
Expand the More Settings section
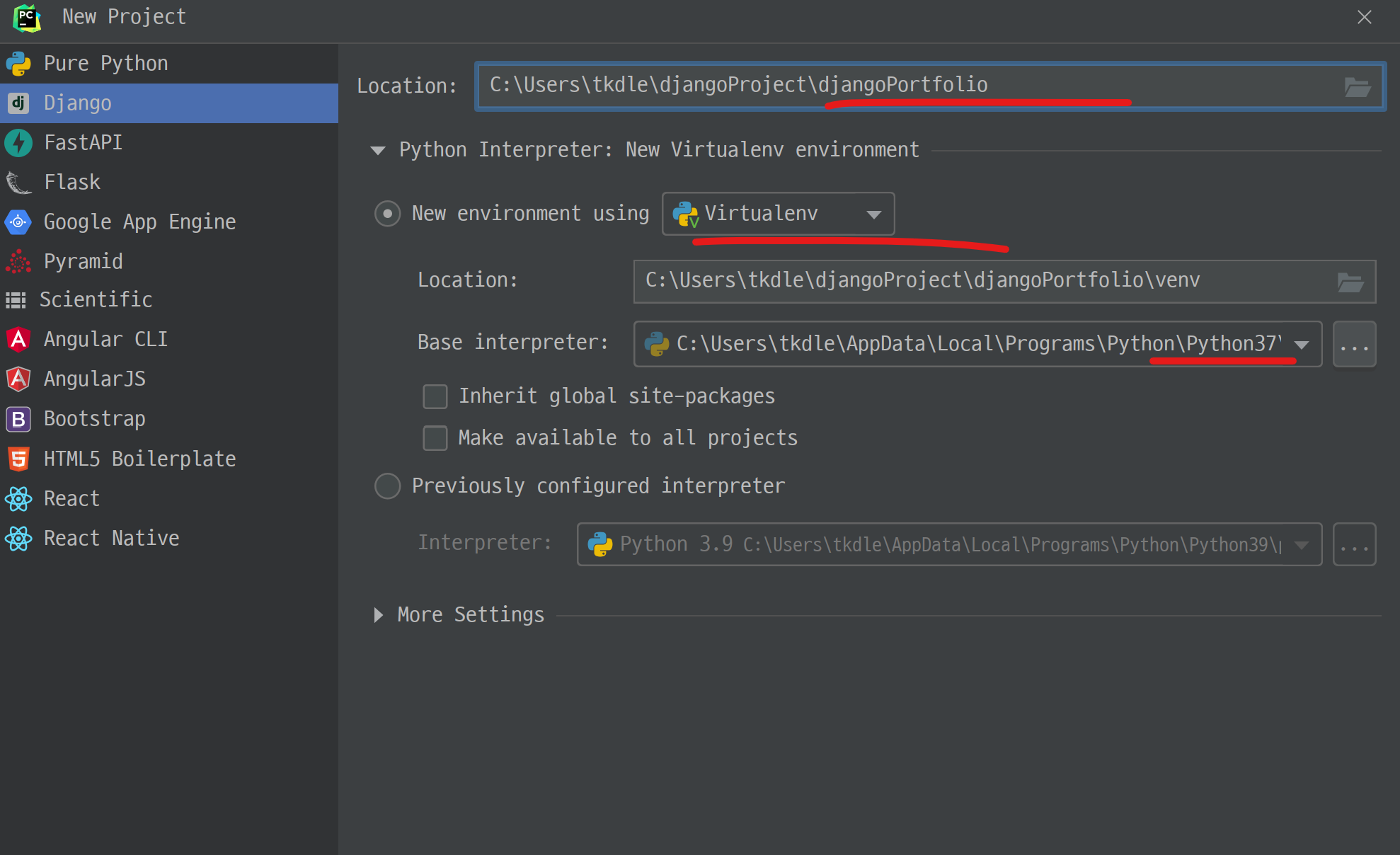click(379, 615)
